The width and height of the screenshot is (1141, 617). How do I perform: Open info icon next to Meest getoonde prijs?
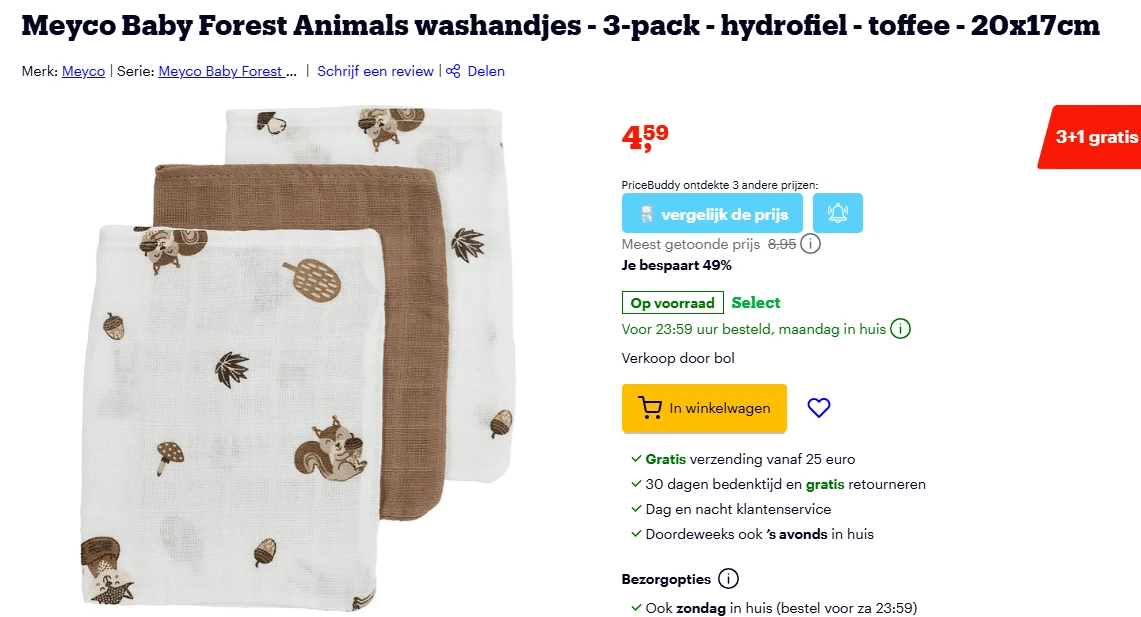pos(810,243)
